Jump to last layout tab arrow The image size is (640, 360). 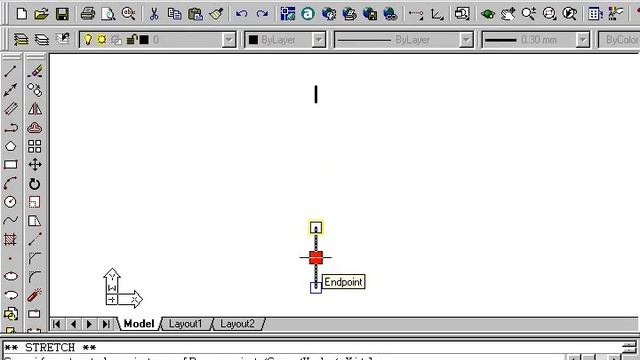pyautogui.click(x=106, y=324)
